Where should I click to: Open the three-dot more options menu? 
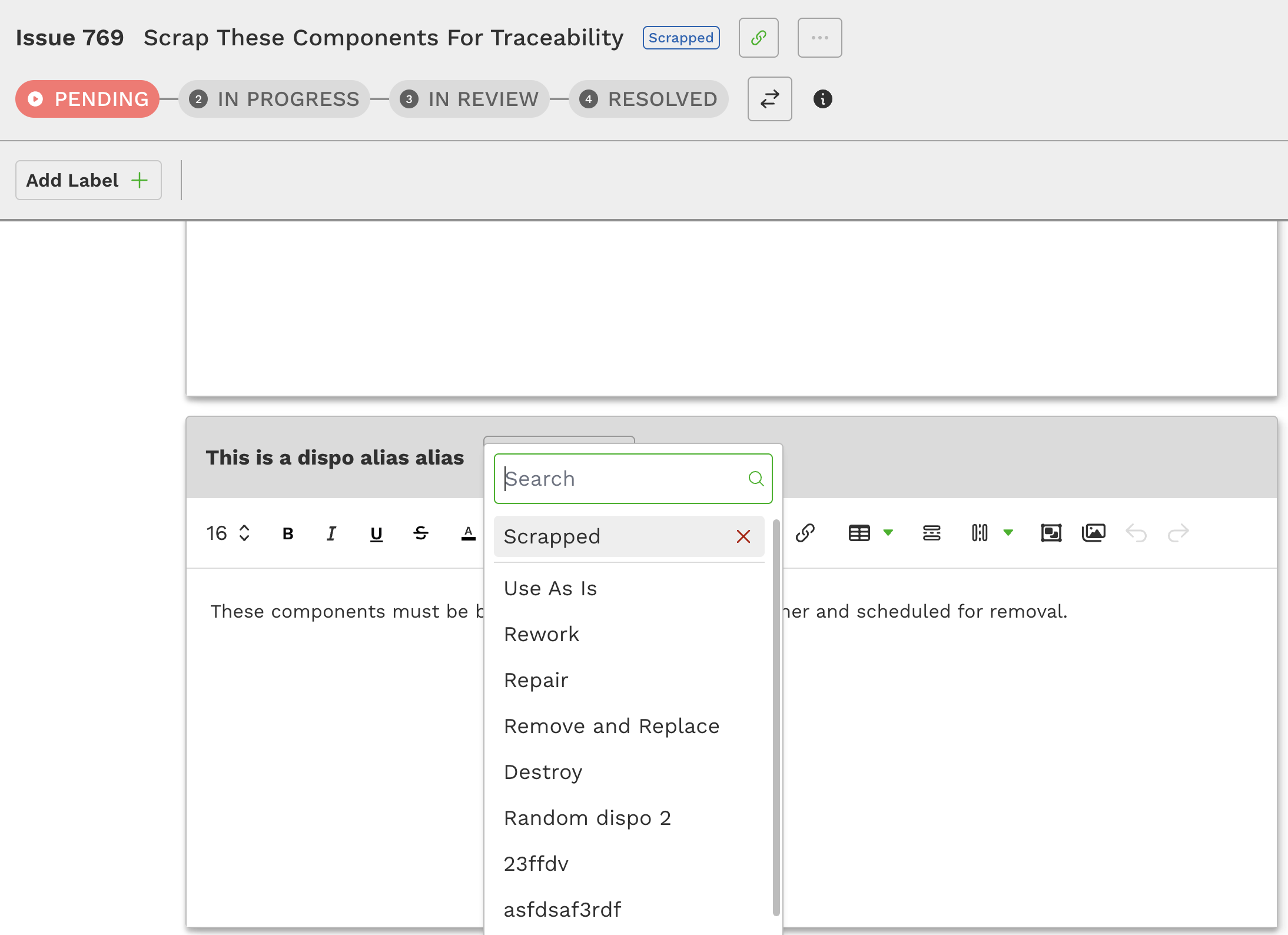click(819, 38)
